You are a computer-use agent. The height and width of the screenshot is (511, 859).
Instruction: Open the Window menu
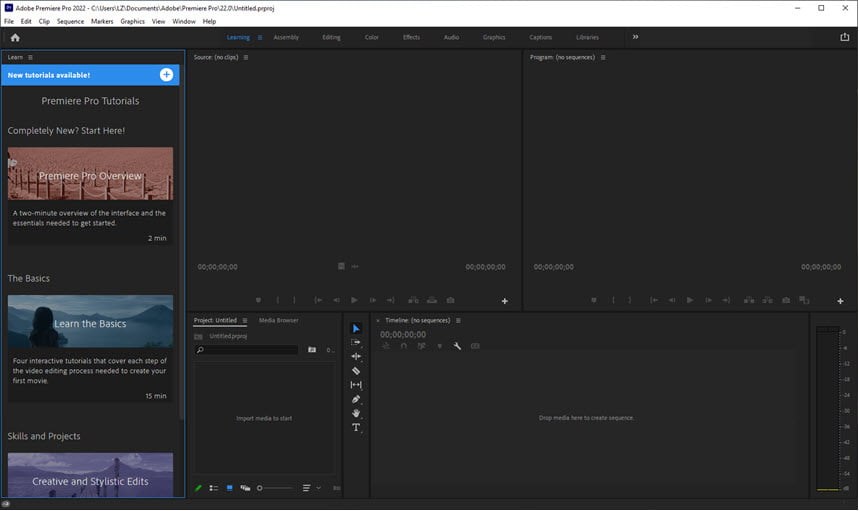click(184, 21)
